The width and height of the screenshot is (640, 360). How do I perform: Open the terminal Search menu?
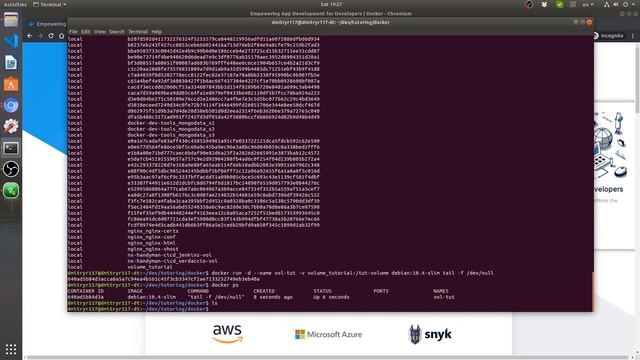coord(117,31)
